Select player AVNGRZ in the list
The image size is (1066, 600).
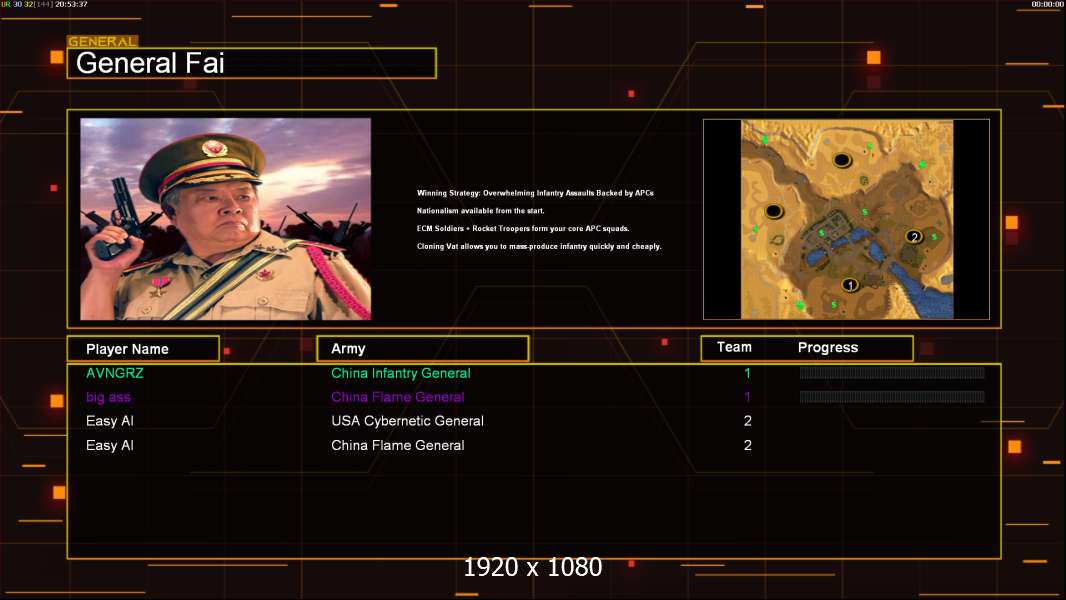[115, 373]
